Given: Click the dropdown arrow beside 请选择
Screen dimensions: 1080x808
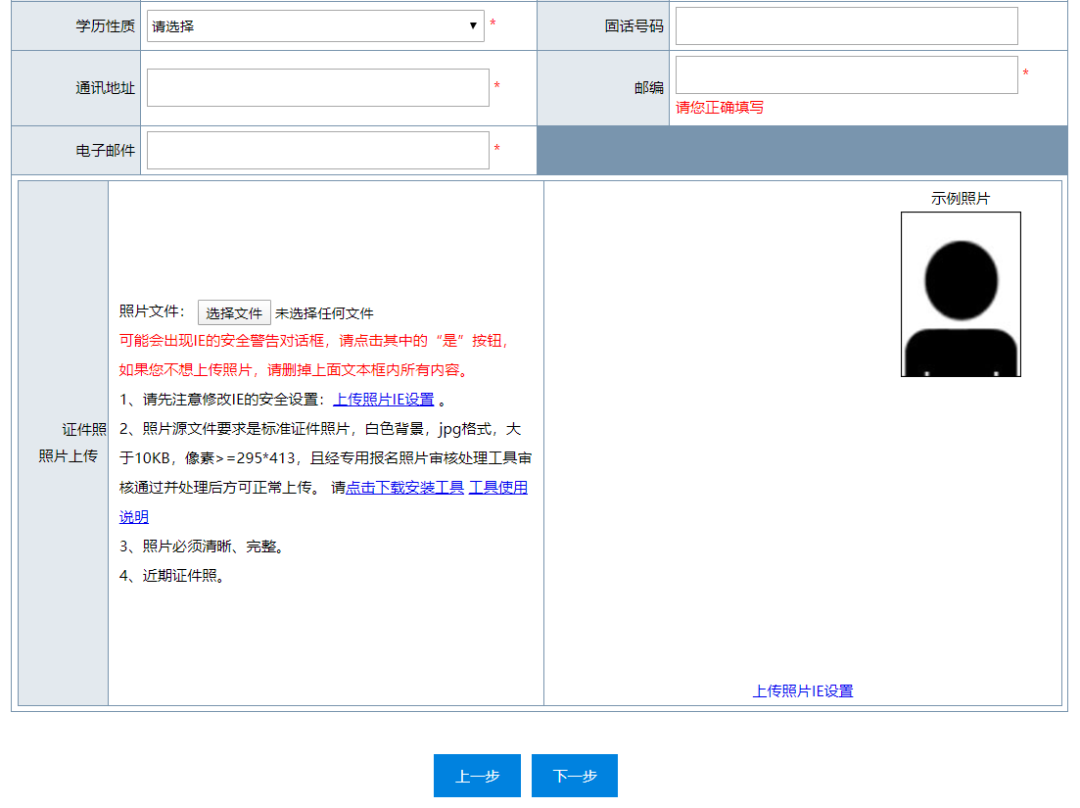Looking at the screenshot, I should pyautogui.click(x=472, y=25).
